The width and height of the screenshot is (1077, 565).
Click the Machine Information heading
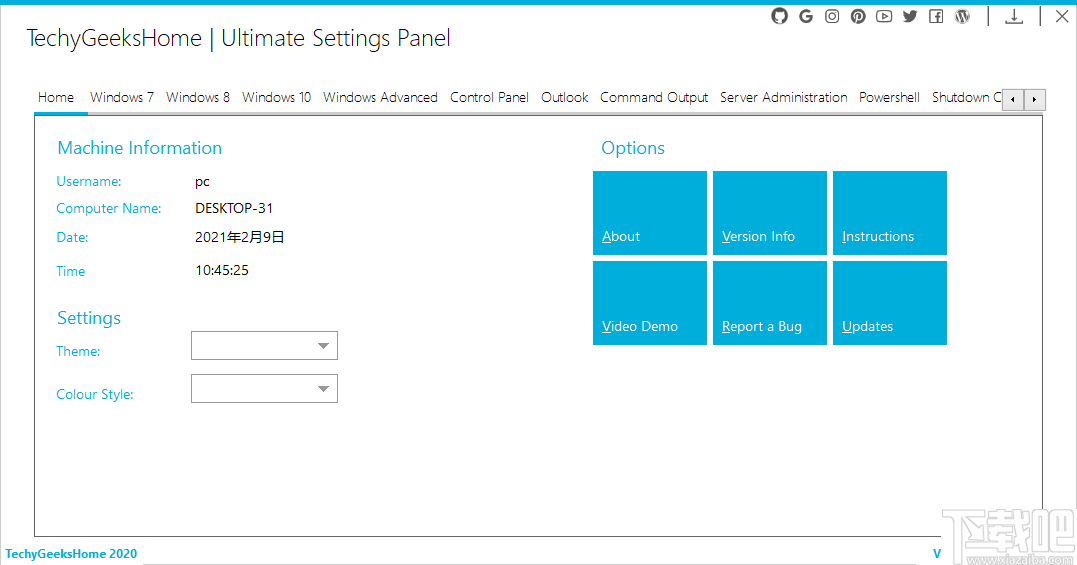coord(139,148)
